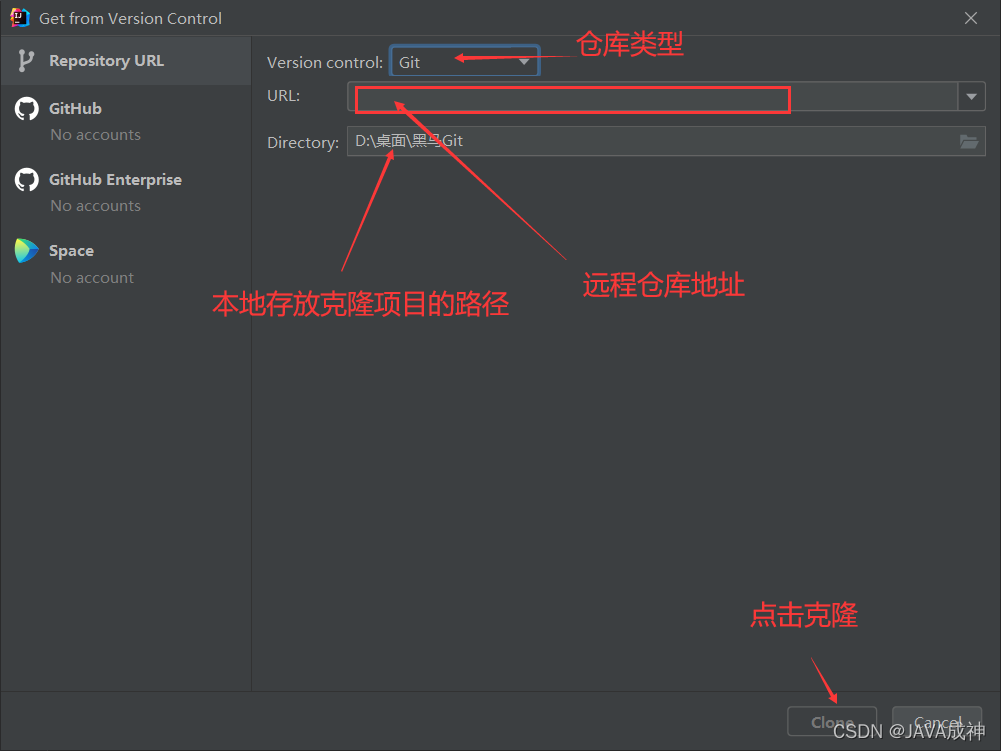
Task: Open the Git selector arrow
Action: 525,61
